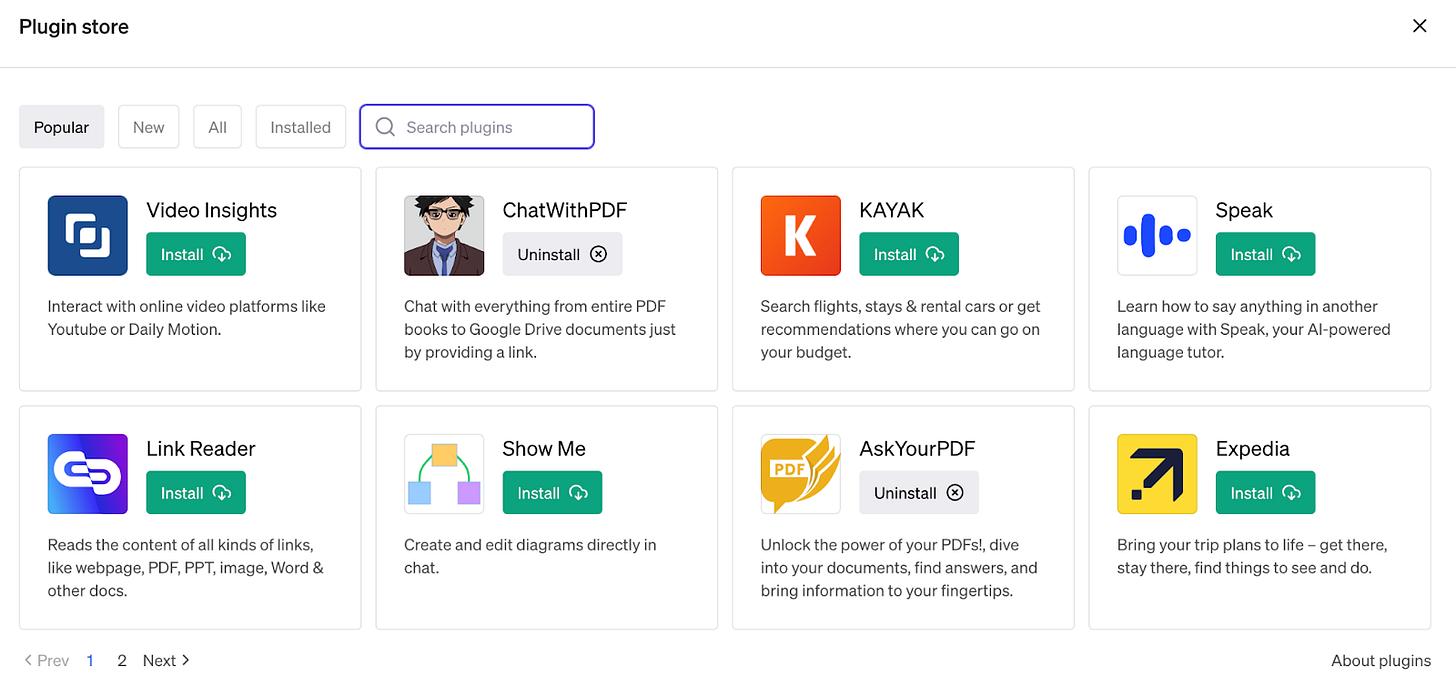Click the Expedia title text
This screenshot has width=1456, height=696.
point(1253,449)
